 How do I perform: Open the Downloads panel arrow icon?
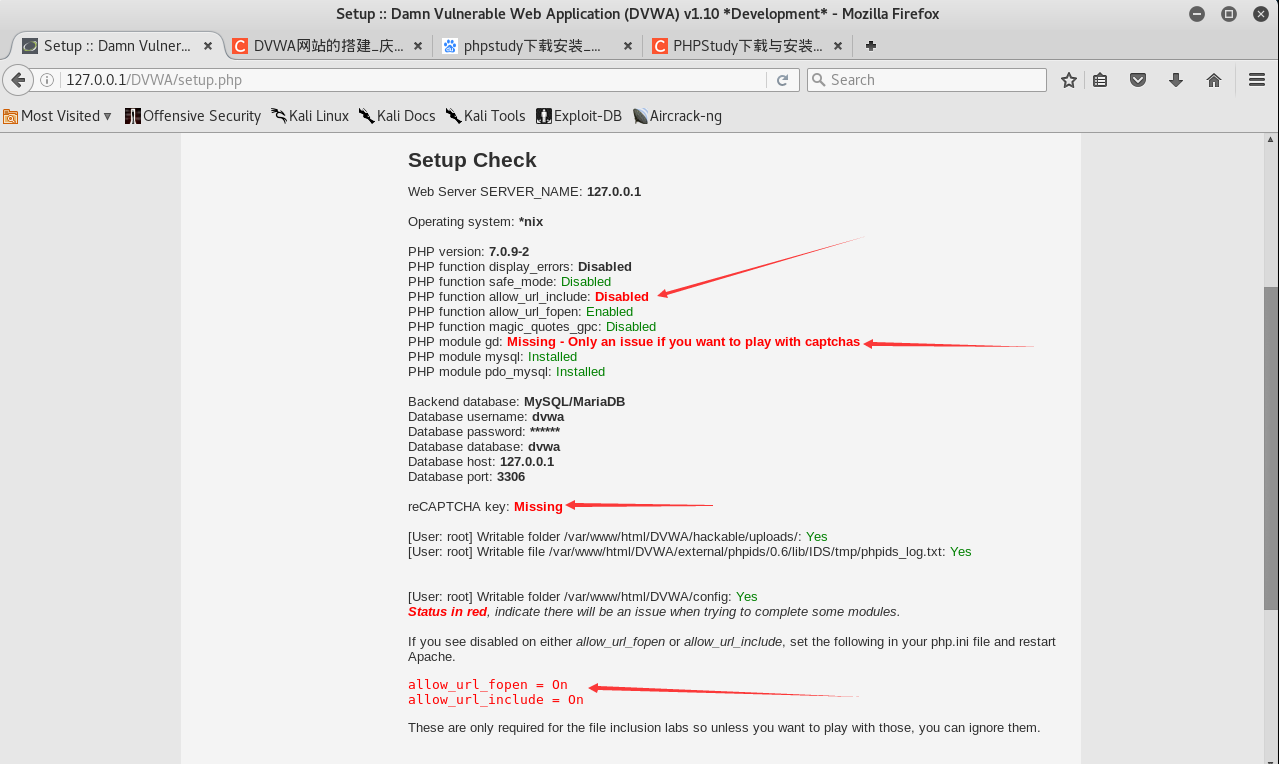(x=1176, y=79)
